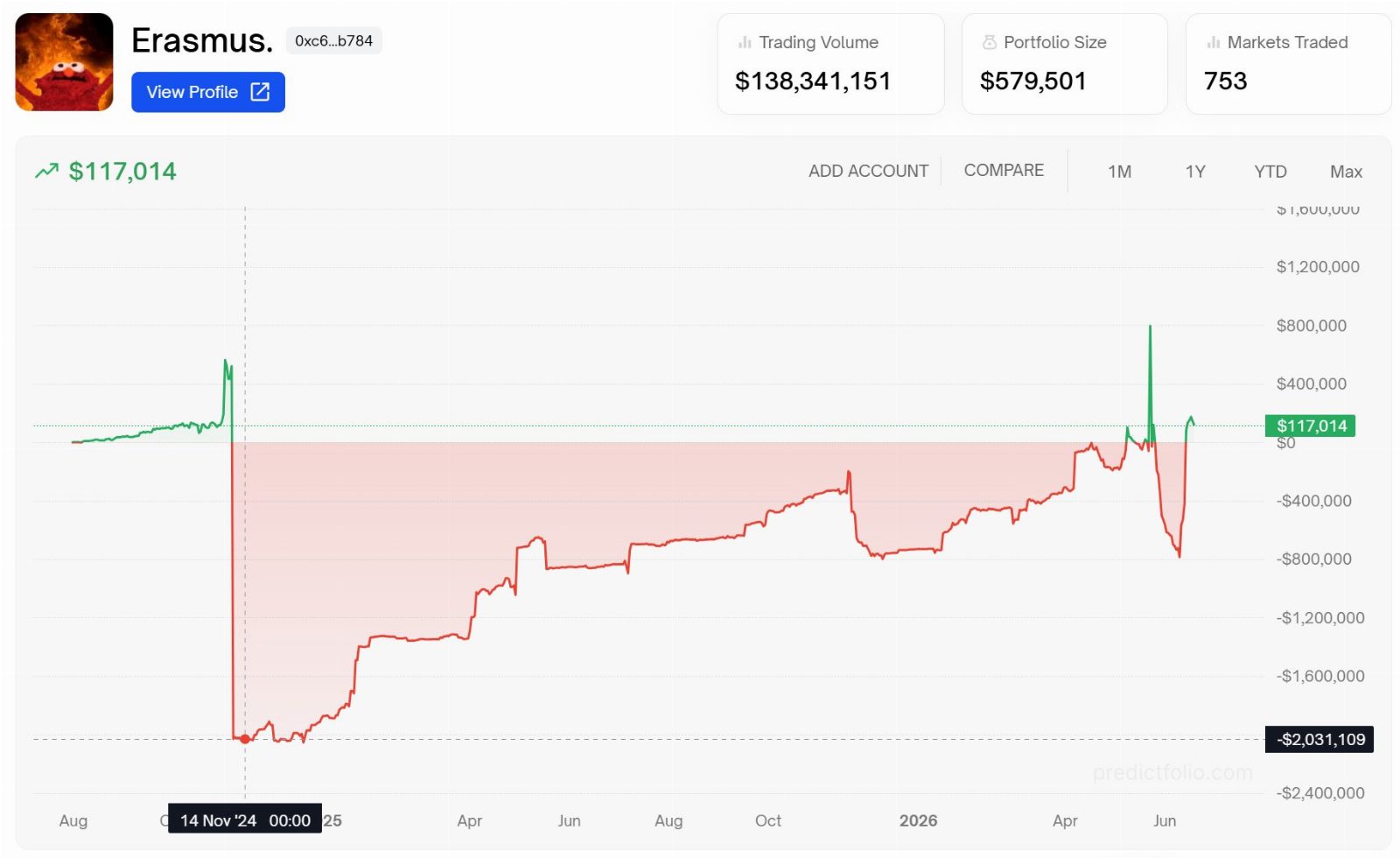This screenshot has height=858, width=1400.
Task: Click the View Profile button
Action: [208, 92]
